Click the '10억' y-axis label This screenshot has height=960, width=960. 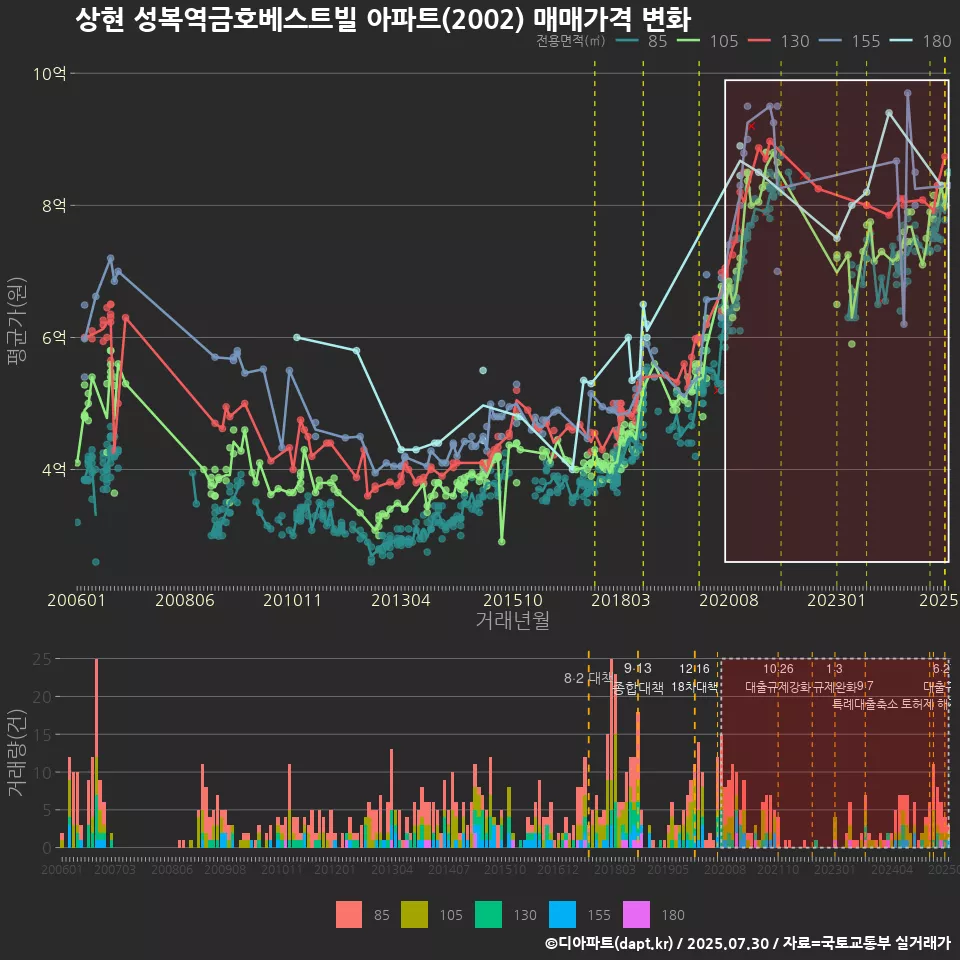coord(50,73)
